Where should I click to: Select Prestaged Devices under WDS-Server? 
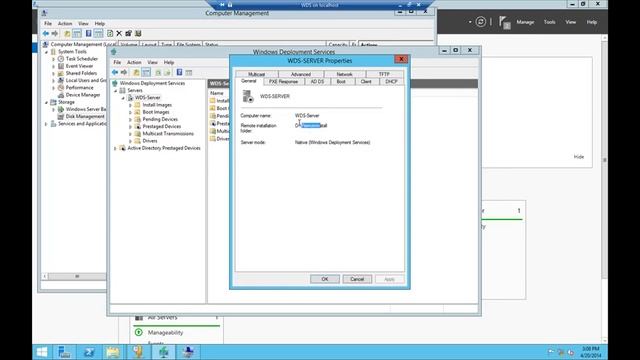pos(162,127)
